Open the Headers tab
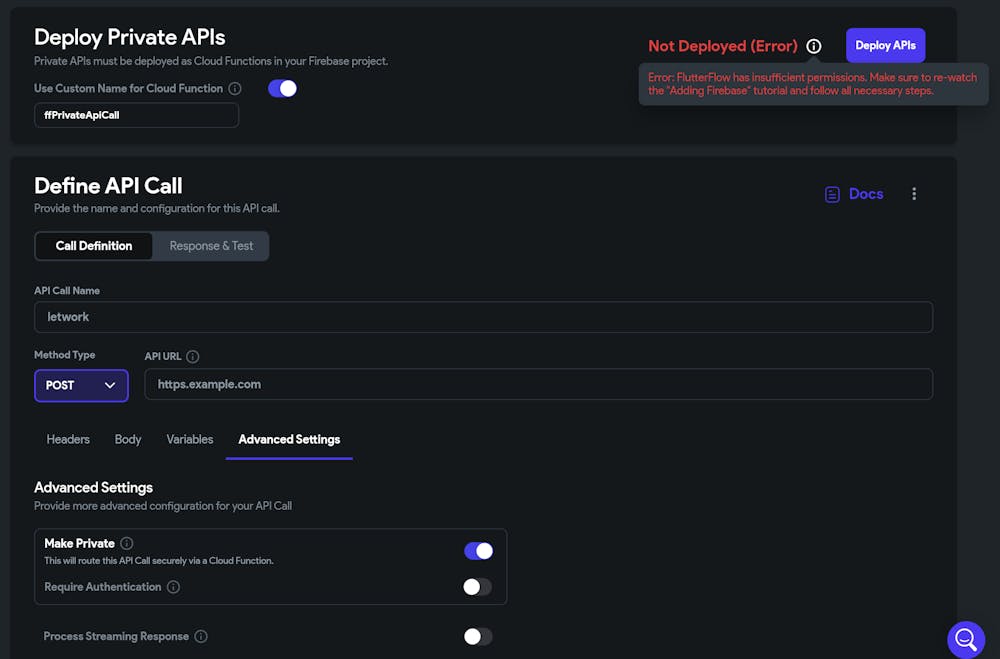This screenshot has height=659, width=1000. tap(68, 440)
